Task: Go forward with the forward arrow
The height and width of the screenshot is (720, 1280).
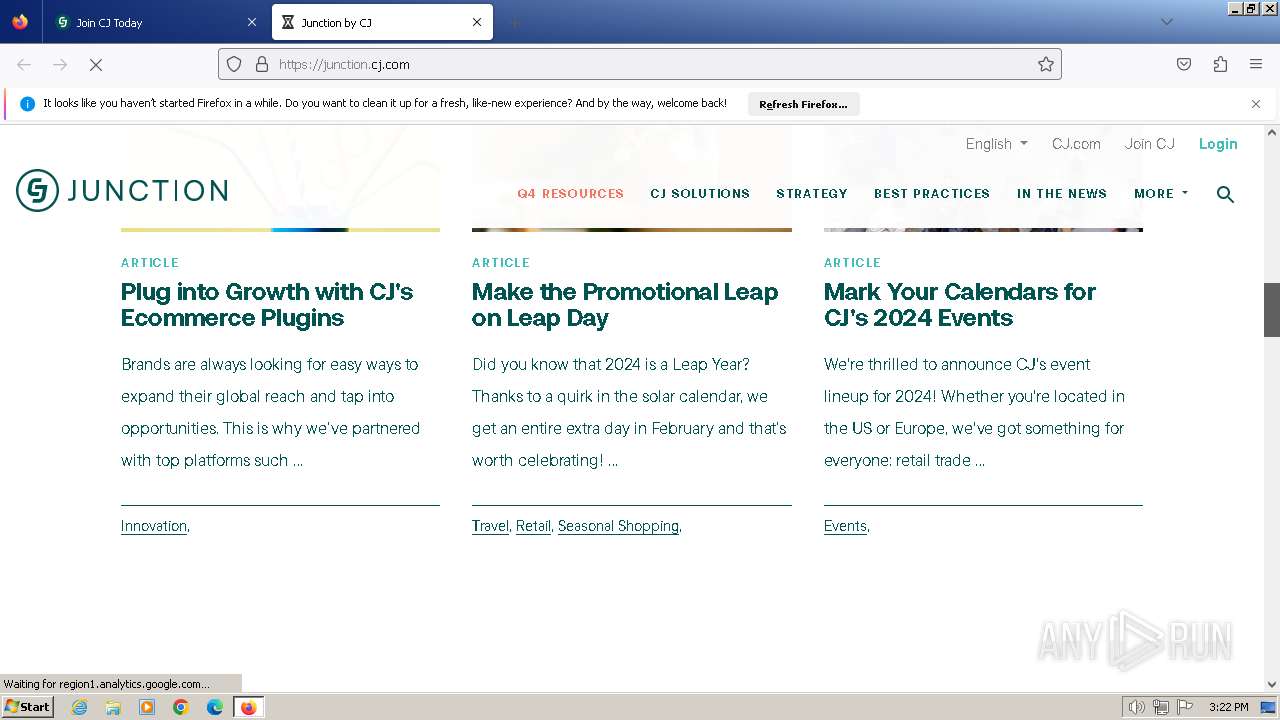Action: click(x=60, y=64)
